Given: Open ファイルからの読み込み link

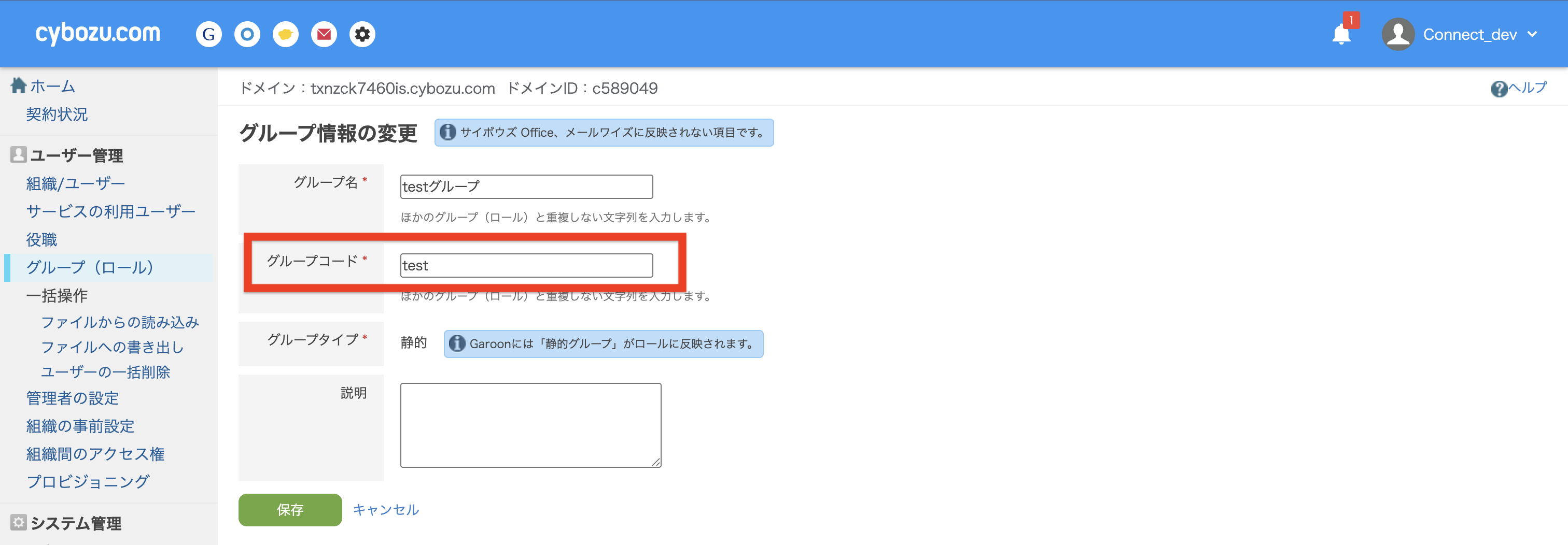Looking at the screenshot, I should pyautogui.click(x=120, y=322).
